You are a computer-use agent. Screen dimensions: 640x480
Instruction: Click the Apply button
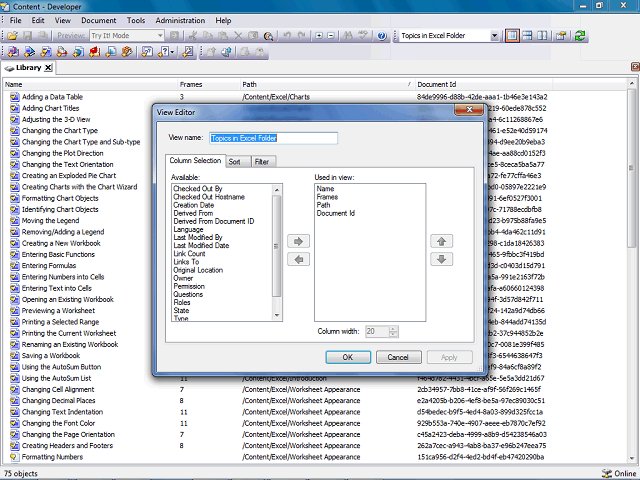[449, 357]
